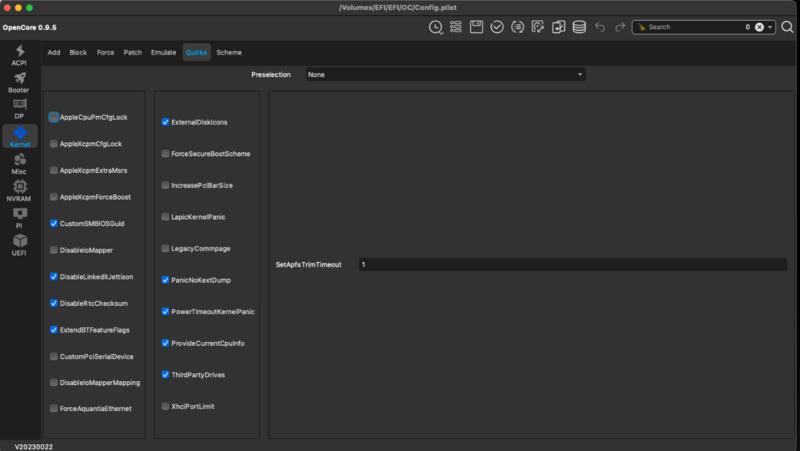Enable ForceAquantiaEthernet checkbox
The width and height of the screenshot is (800, 451).
pyautogui.click(x=54, y=409)
